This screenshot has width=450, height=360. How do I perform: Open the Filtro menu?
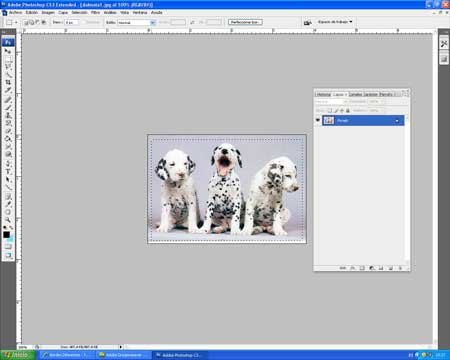[95, 12]
